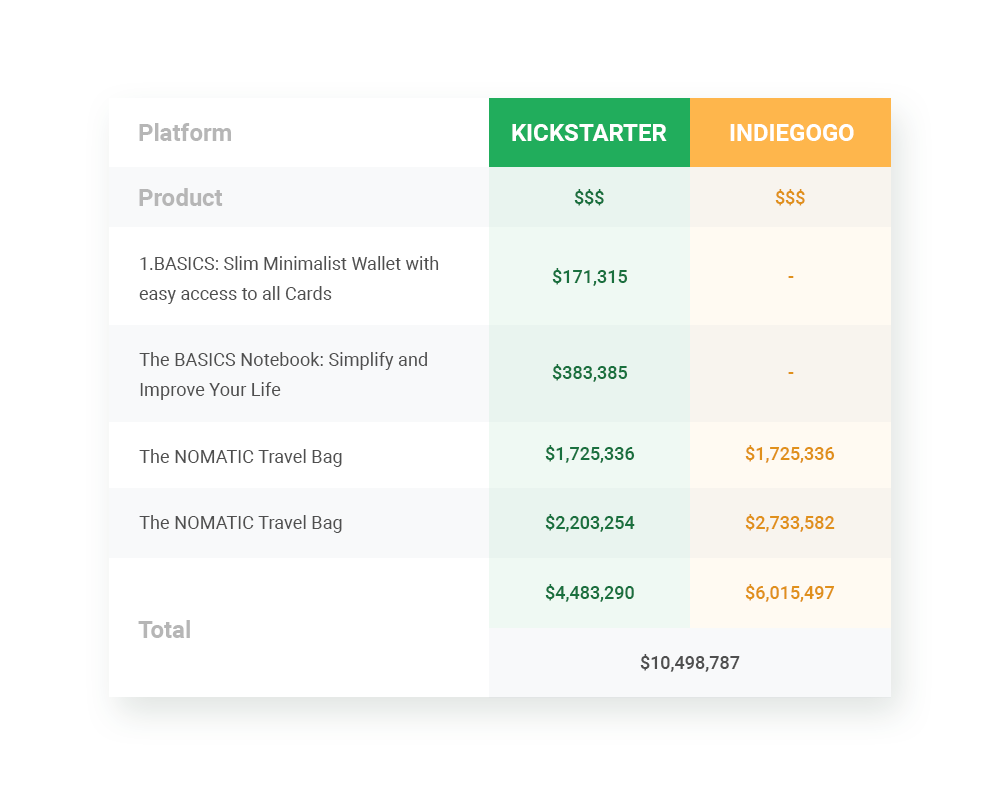Click the orange $$$ Indiegogo subheader
1000x800 pixels.
tap(790, 198)
